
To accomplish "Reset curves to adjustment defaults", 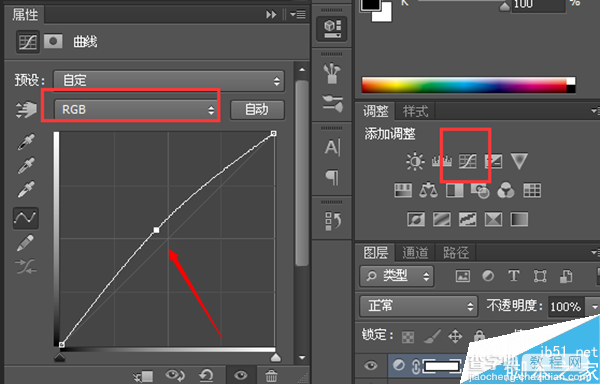I will tap(207, 376).
